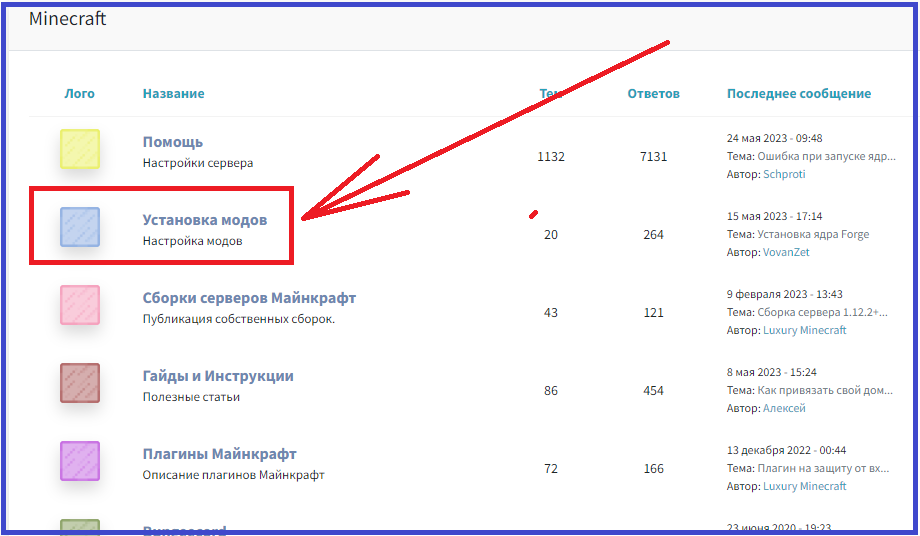Click the replies count 166
Image resolution: width=920 pixels, height=536 pixels.
[654, 469]
